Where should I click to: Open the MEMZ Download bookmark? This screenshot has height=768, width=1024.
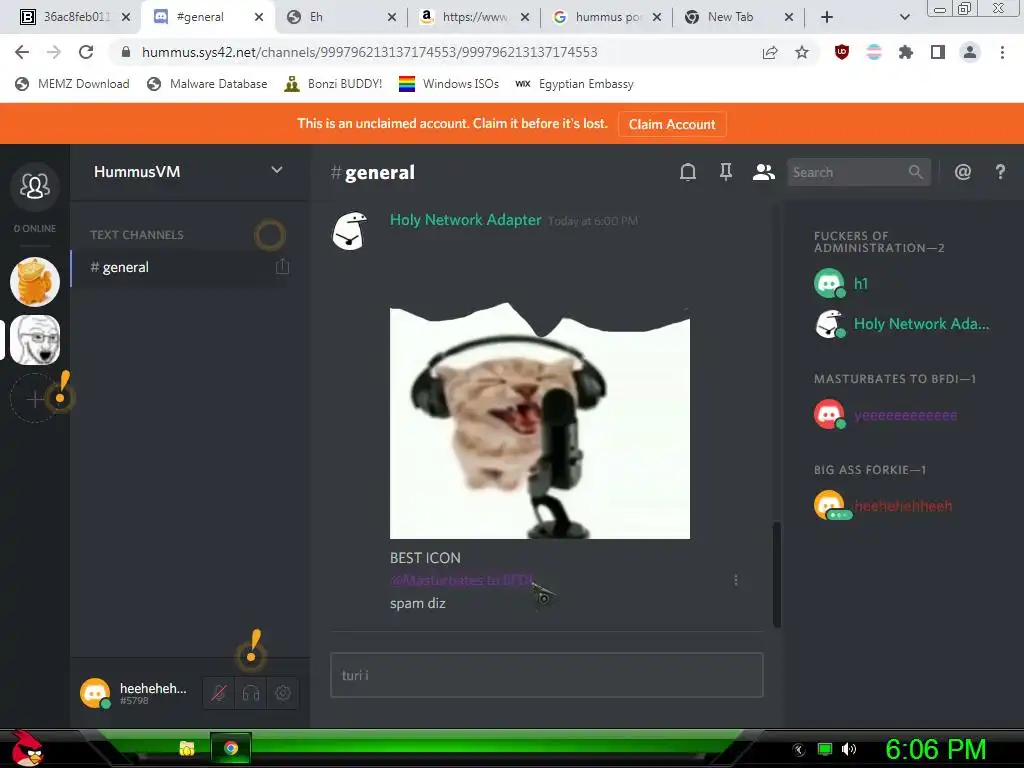(72, 84)
